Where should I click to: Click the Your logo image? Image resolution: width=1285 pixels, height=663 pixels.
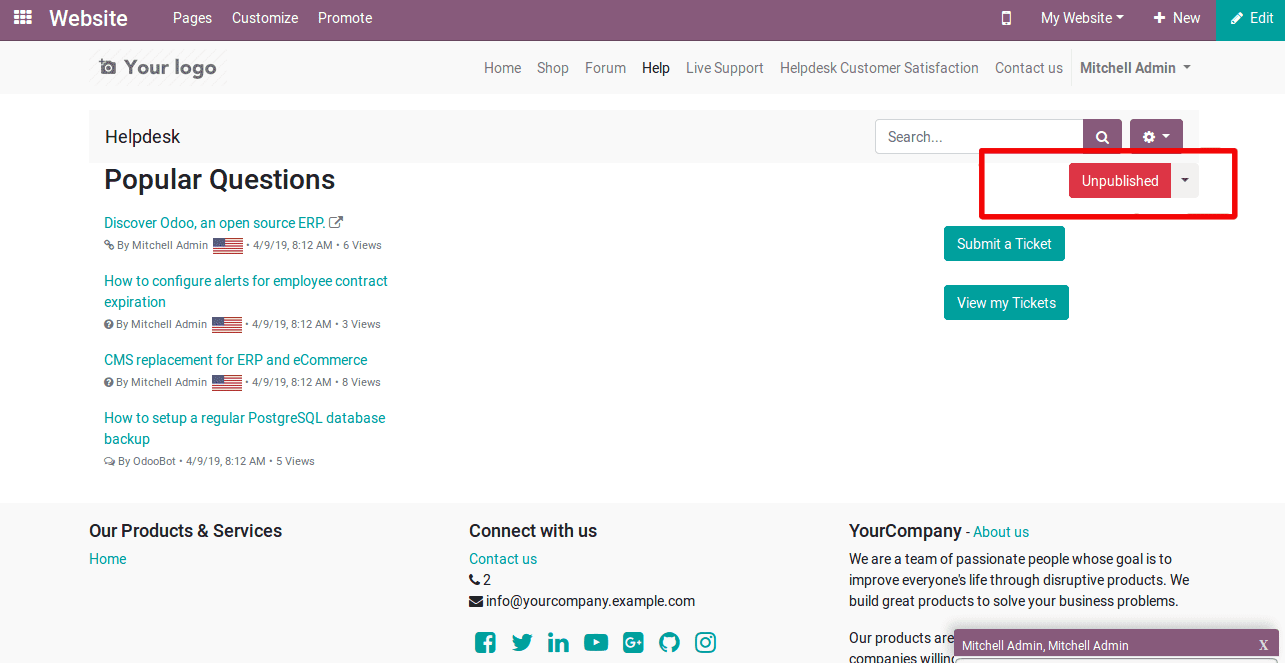pyautogui.click(x=158, y=67)
